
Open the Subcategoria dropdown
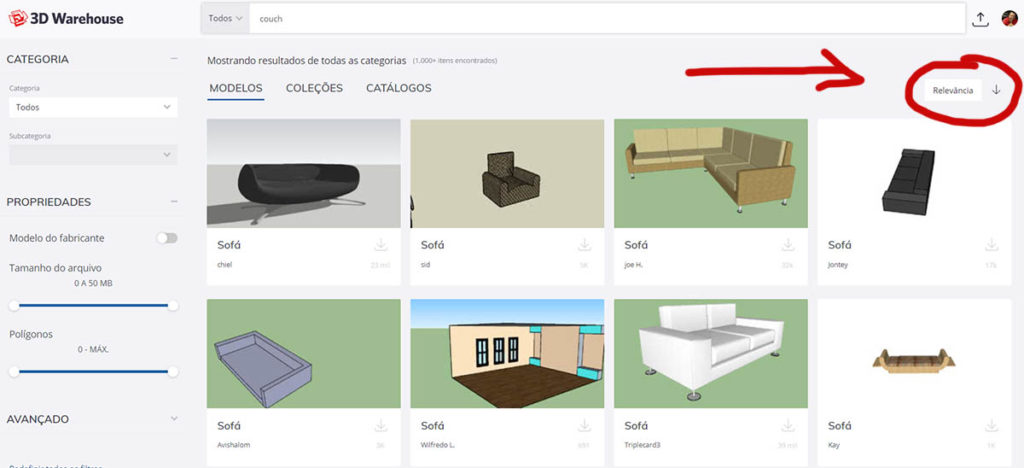(x=93, y=155)
